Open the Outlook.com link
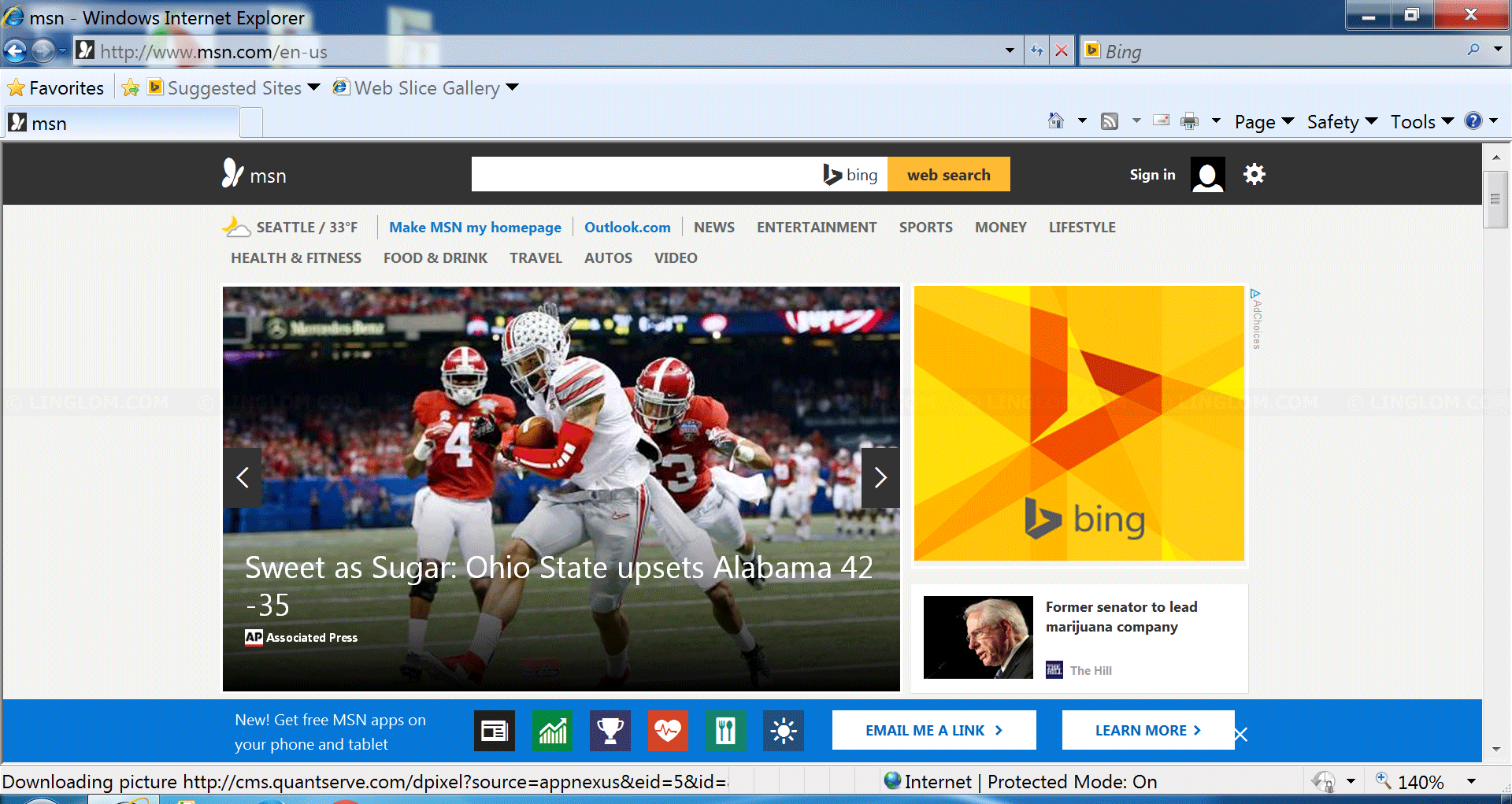Image resolution: width=1512 pixels, height=804 pixels. pos(628,227)
